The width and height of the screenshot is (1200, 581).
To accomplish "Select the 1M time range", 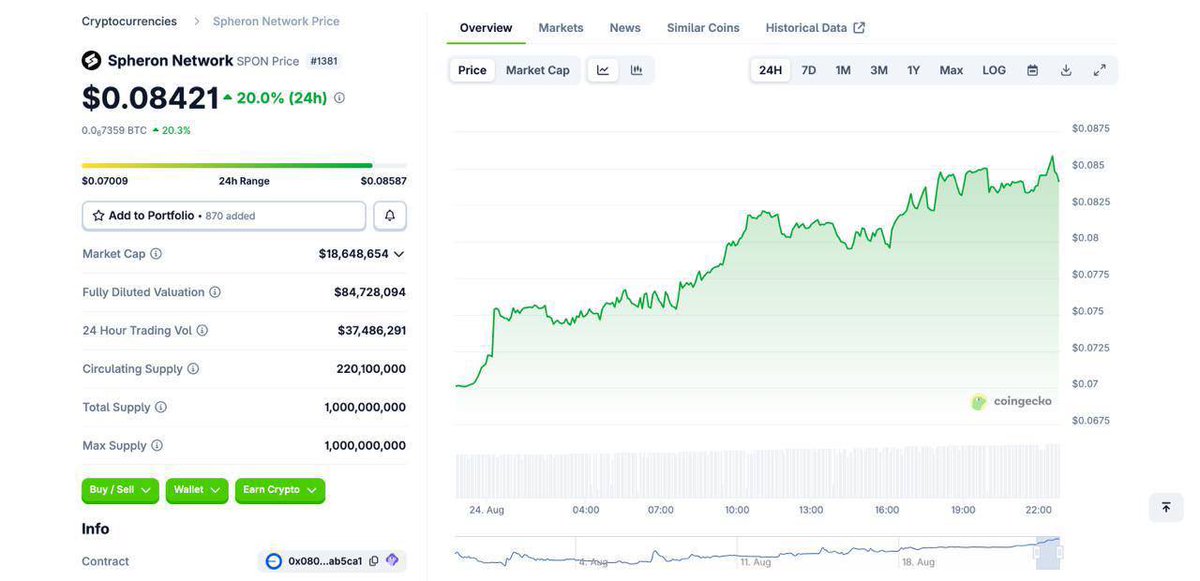I will click(843, 70).
